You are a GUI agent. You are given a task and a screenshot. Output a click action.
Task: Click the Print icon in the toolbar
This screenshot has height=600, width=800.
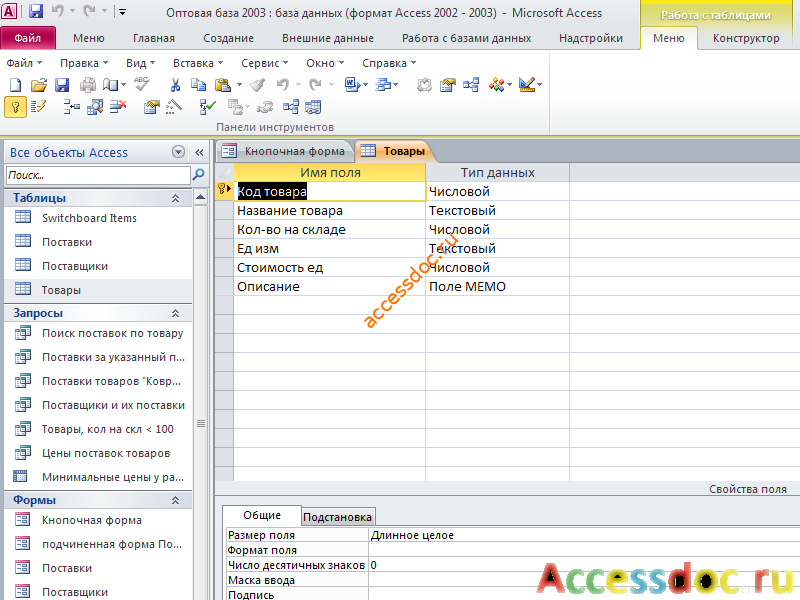[x=87, y=85]
